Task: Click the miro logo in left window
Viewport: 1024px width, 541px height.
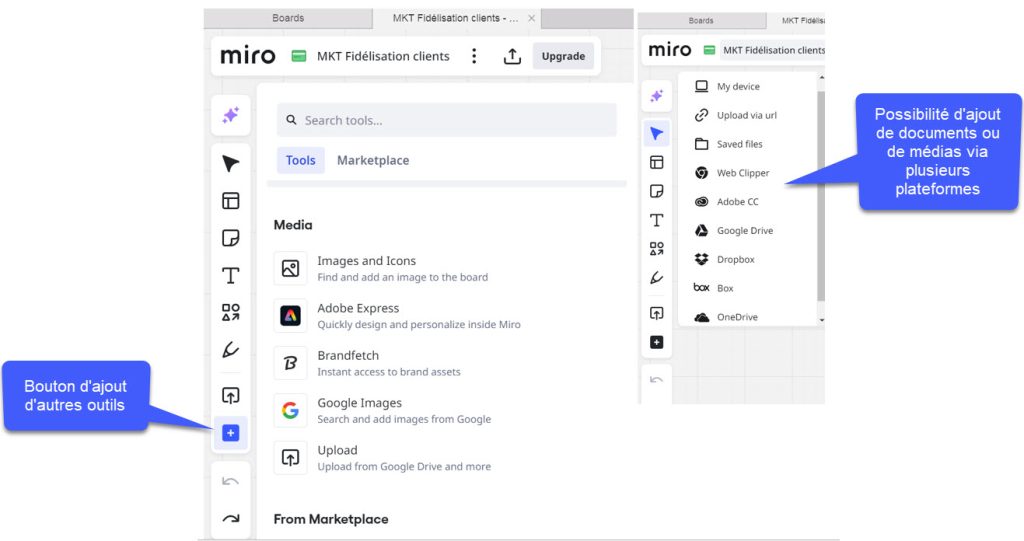Action: click(248, 56)
